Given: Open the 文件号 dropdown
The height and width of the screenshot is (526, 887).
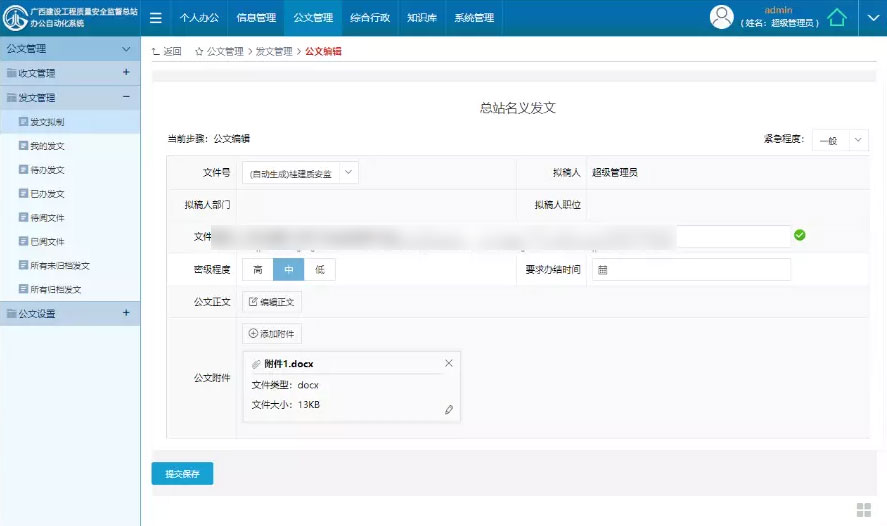Looking at the screenshot, I should click(x=348, y=172).
